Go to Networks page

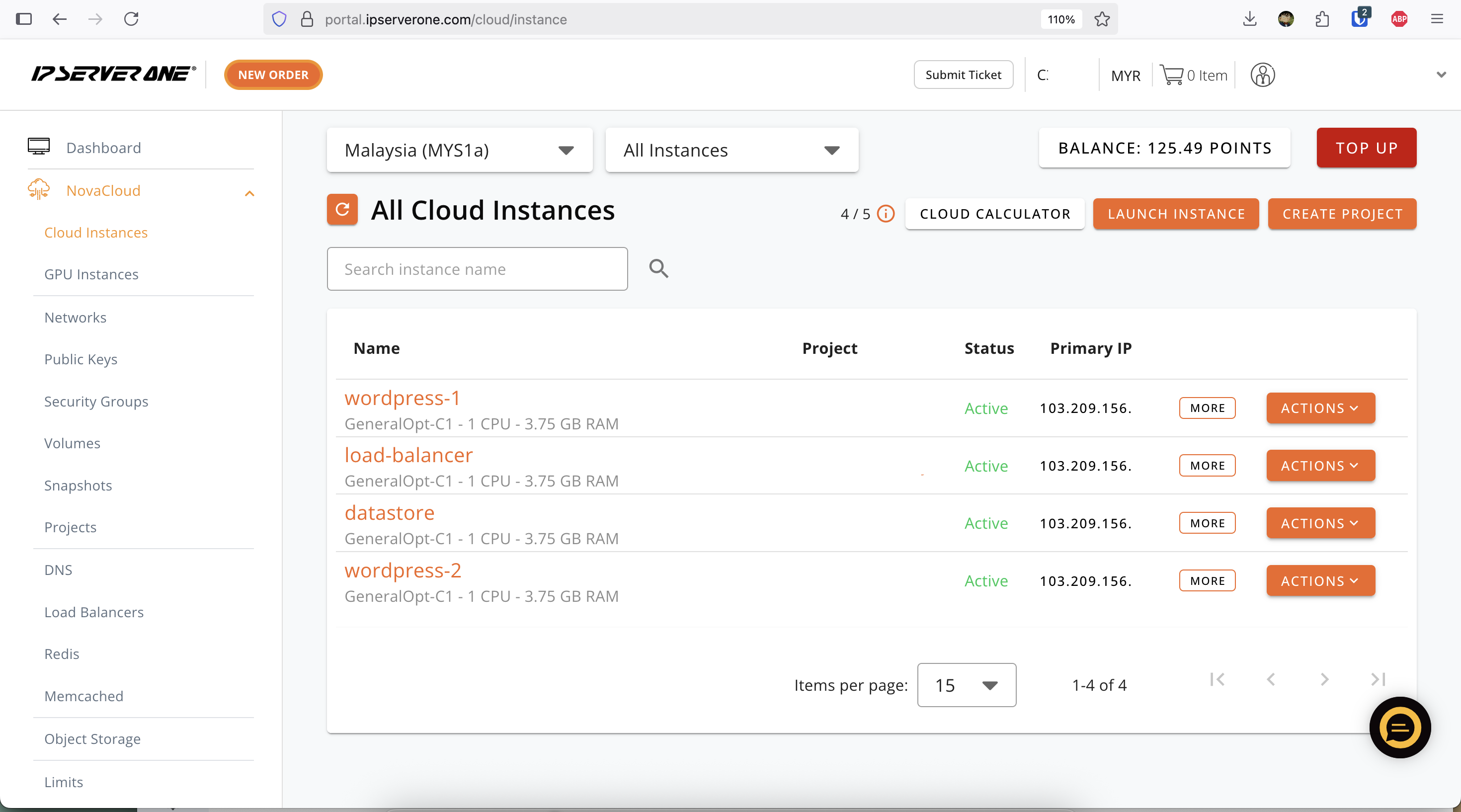[76, 317]
